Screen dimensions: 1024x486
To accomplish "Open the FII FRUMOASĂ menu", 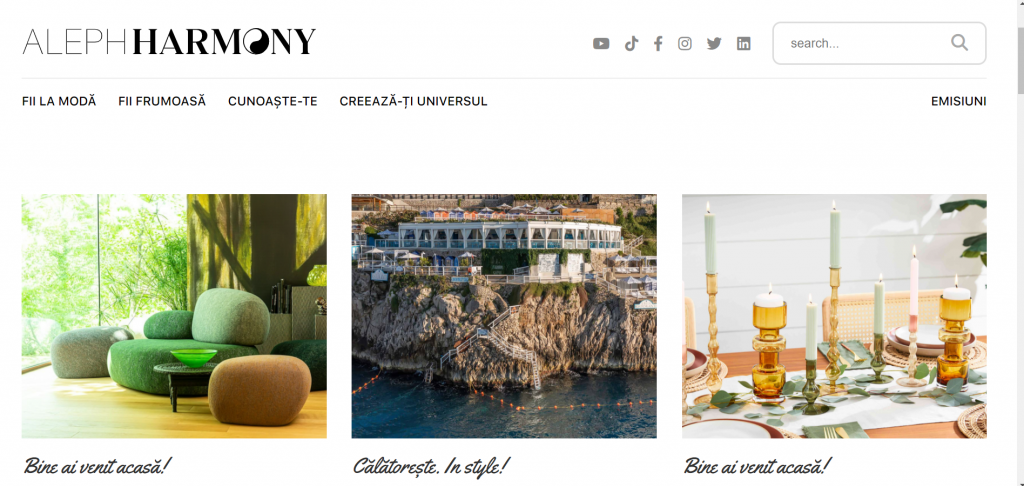I will pos(162,101).
